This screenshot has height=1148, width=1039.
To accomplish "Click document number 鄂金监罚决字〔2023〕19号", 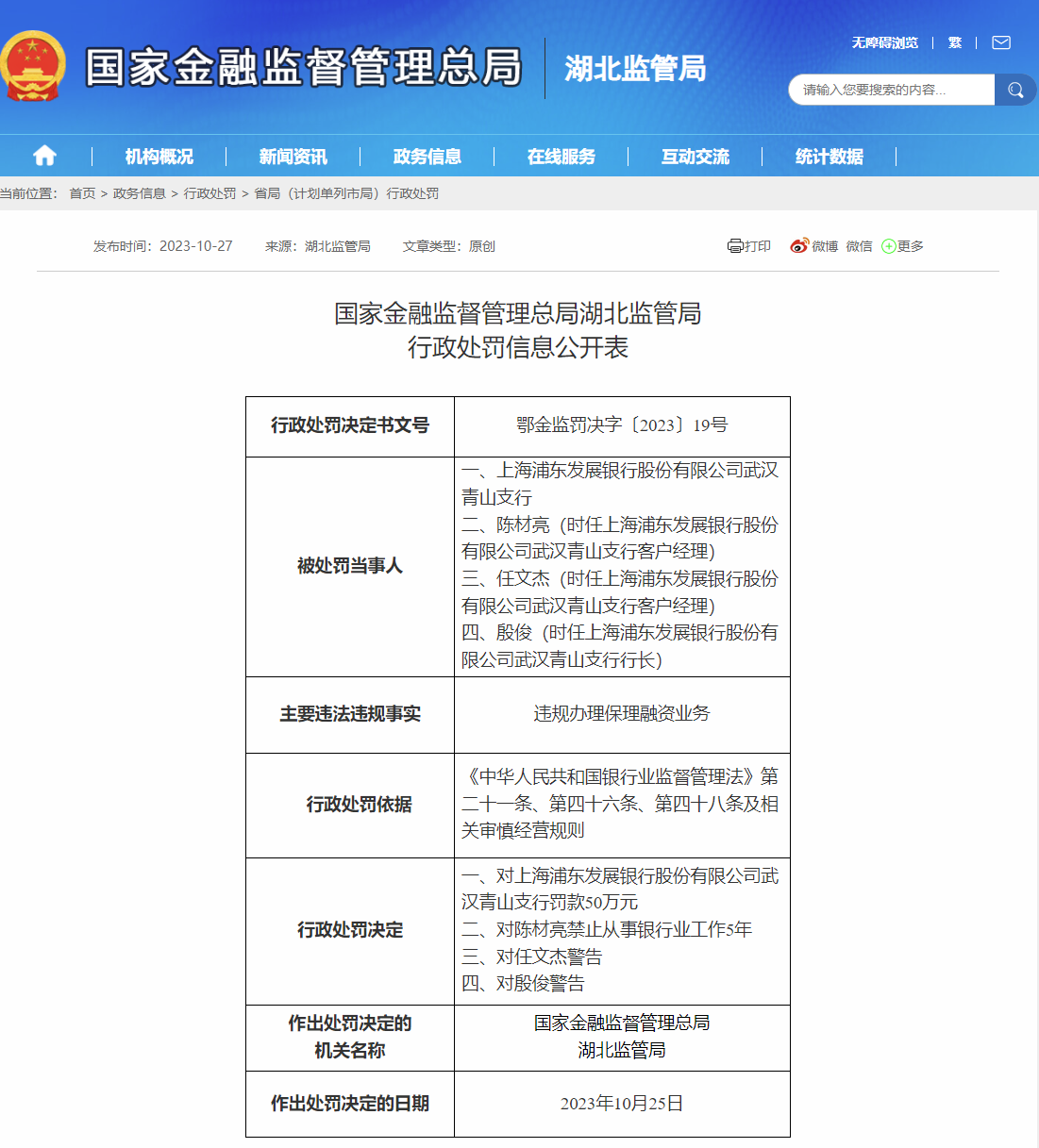I will [x=622, y=425].
